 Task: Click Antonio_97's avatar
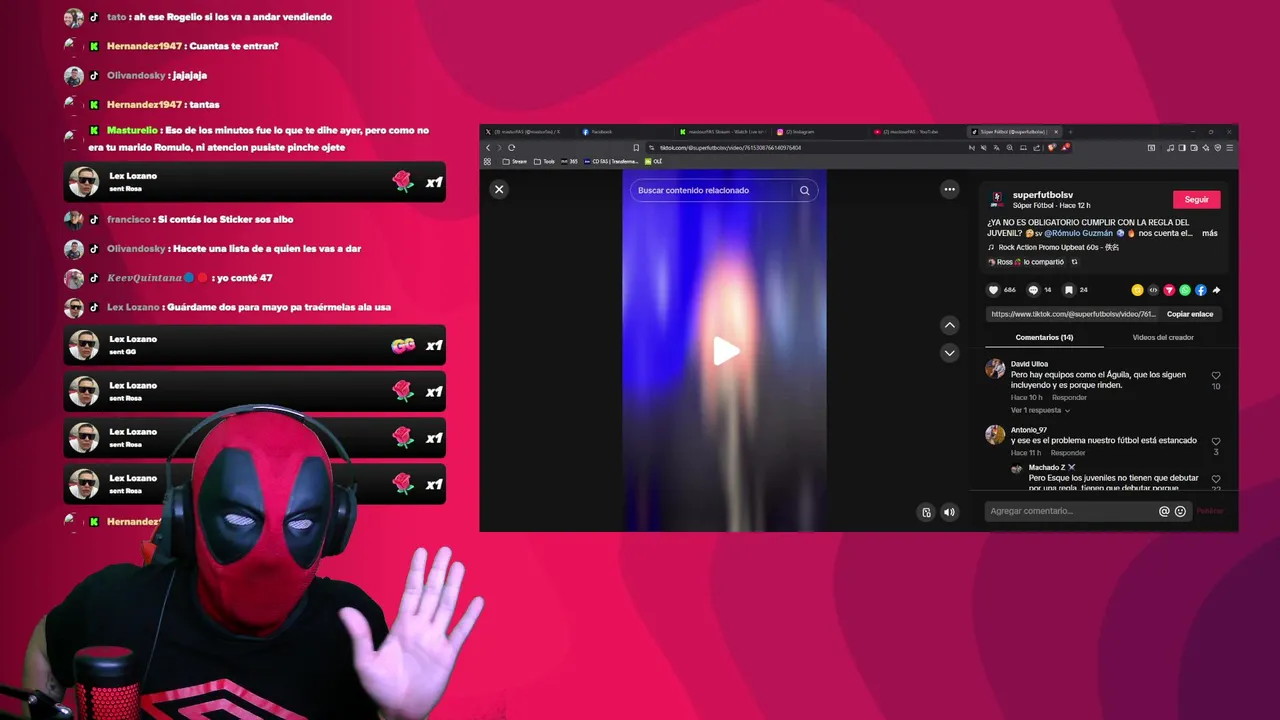click(995, 434)
